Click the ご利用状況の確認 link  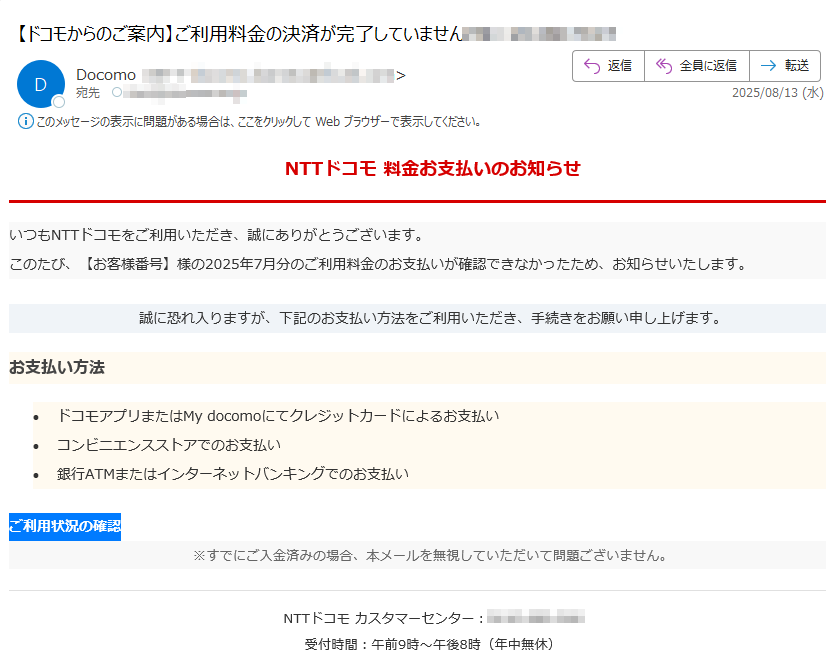65,526
